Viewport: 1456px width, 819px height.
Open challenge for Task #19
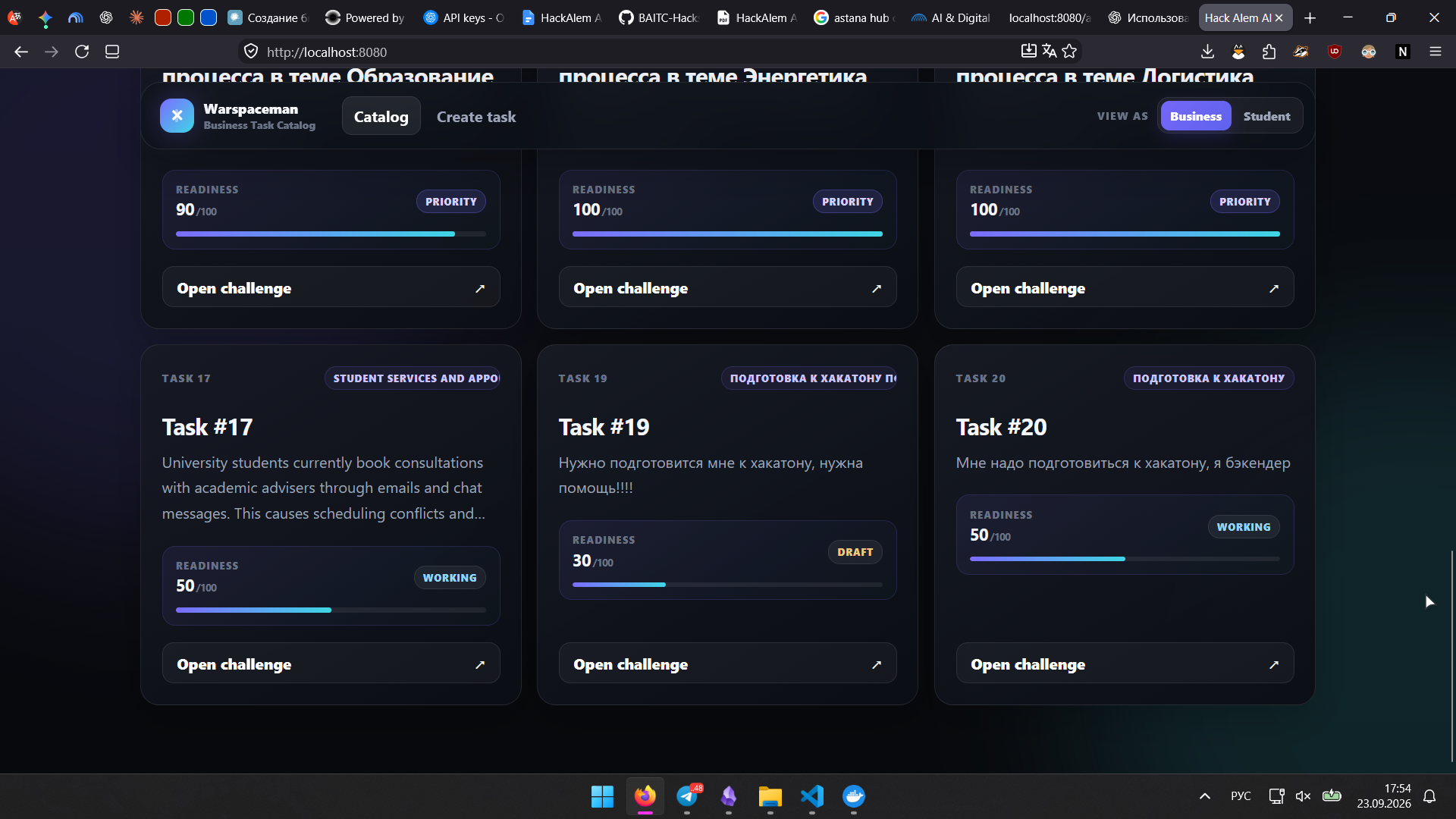tap(728, 664)
